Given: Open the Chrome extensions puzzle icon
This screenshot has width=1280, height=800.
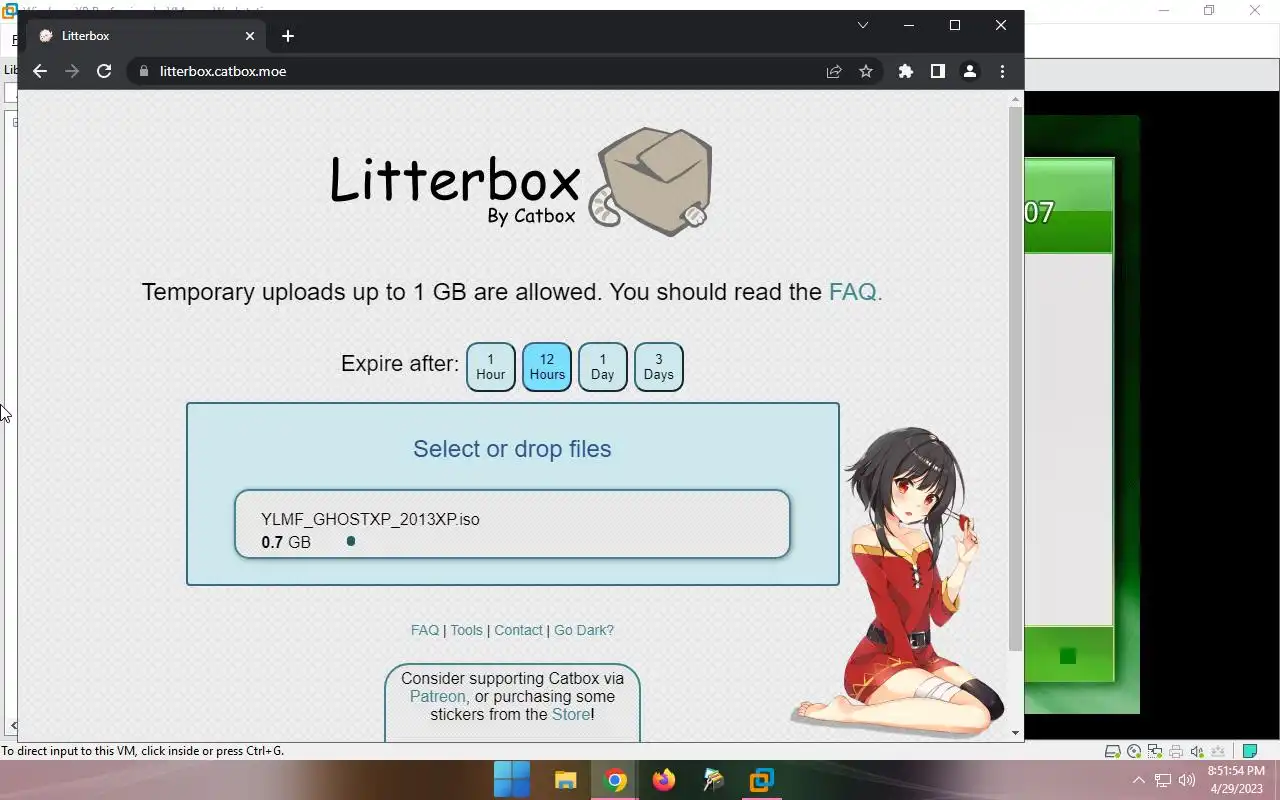Looking at the screenshot, I should pyautogui.click(x=906, y=71).
